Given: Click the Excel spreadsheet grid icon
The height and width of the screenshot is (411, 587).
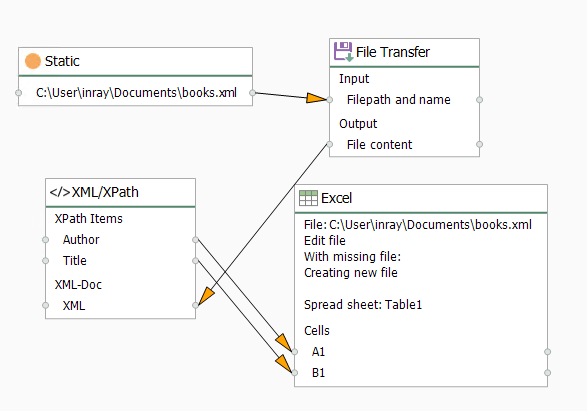Looking at the screenshot, I should [308, 198].
